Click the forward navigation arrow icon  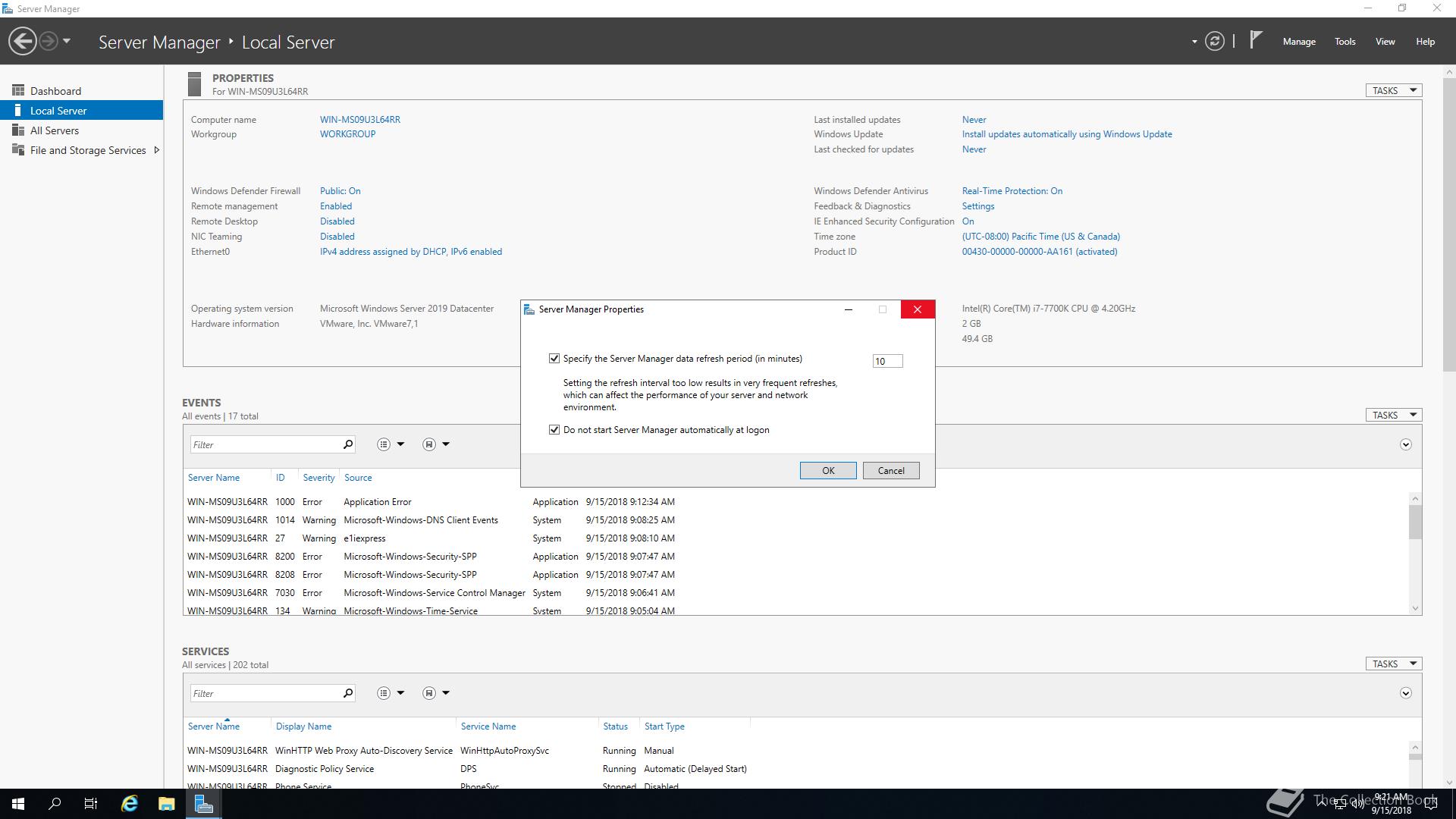(x=48, y=41)
